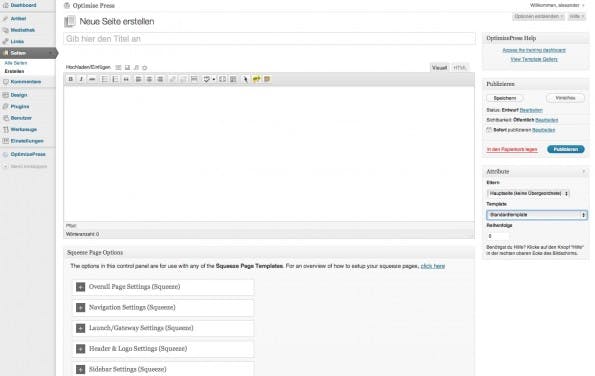Screen dimensions: 595x376
Task: Open Kommentare in the sidebar
Action: point(26,82)
